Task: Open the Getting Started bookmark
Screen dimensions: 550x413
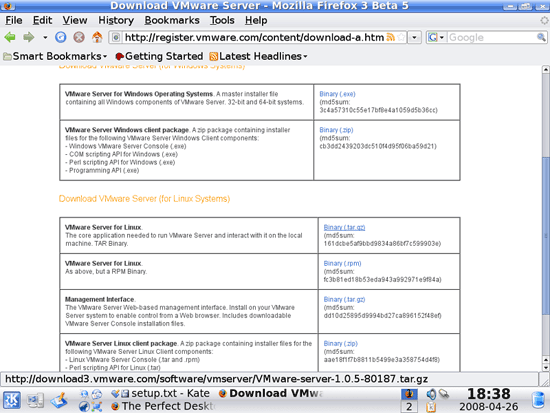Action: [x=159, y=56]
